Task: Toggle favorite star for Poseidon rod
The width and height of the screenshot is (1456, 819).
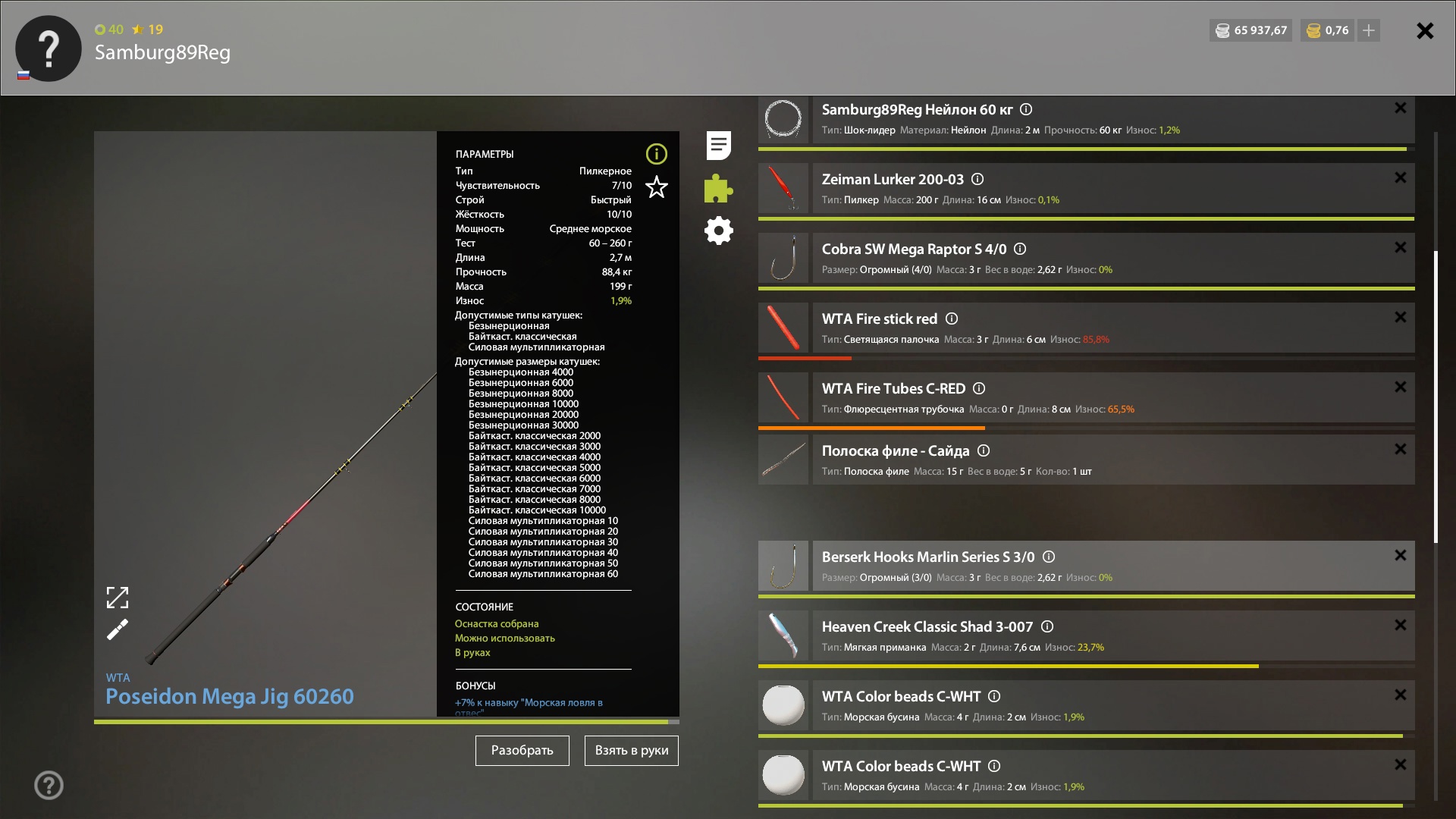Action: tap(656, 187)
